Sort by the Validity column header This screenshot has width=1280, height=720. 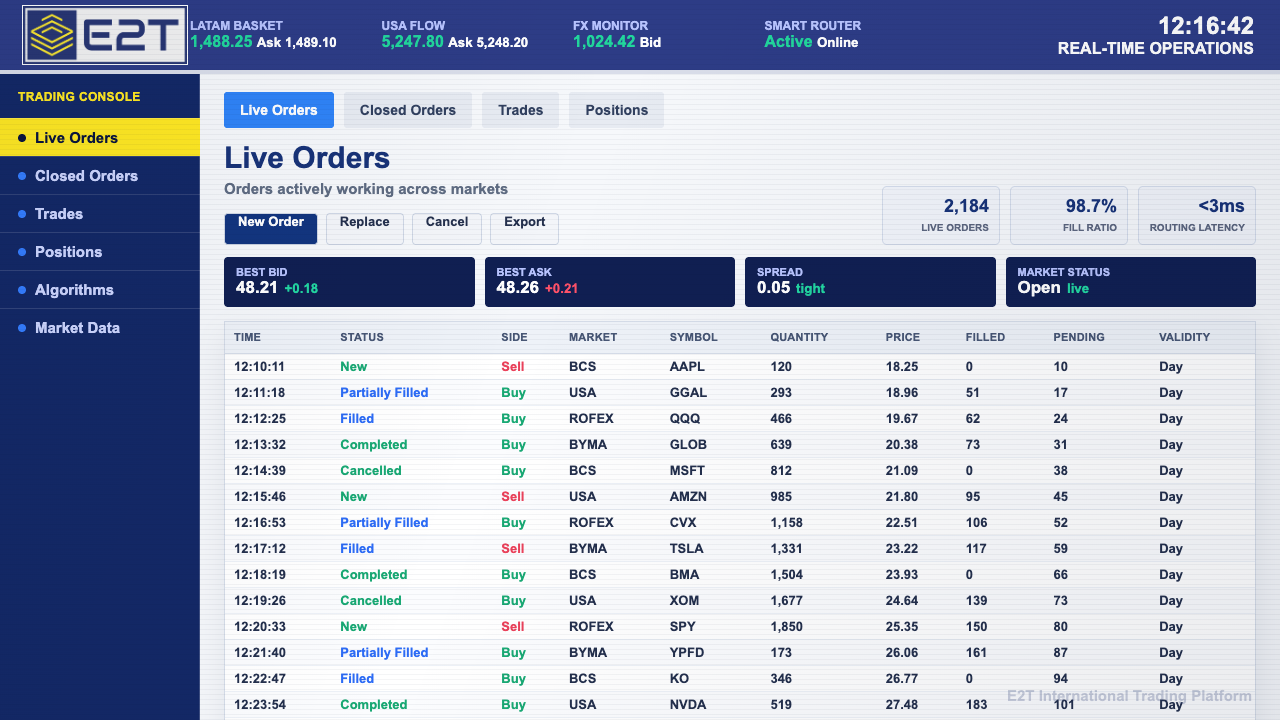[x=1184, y=337]
